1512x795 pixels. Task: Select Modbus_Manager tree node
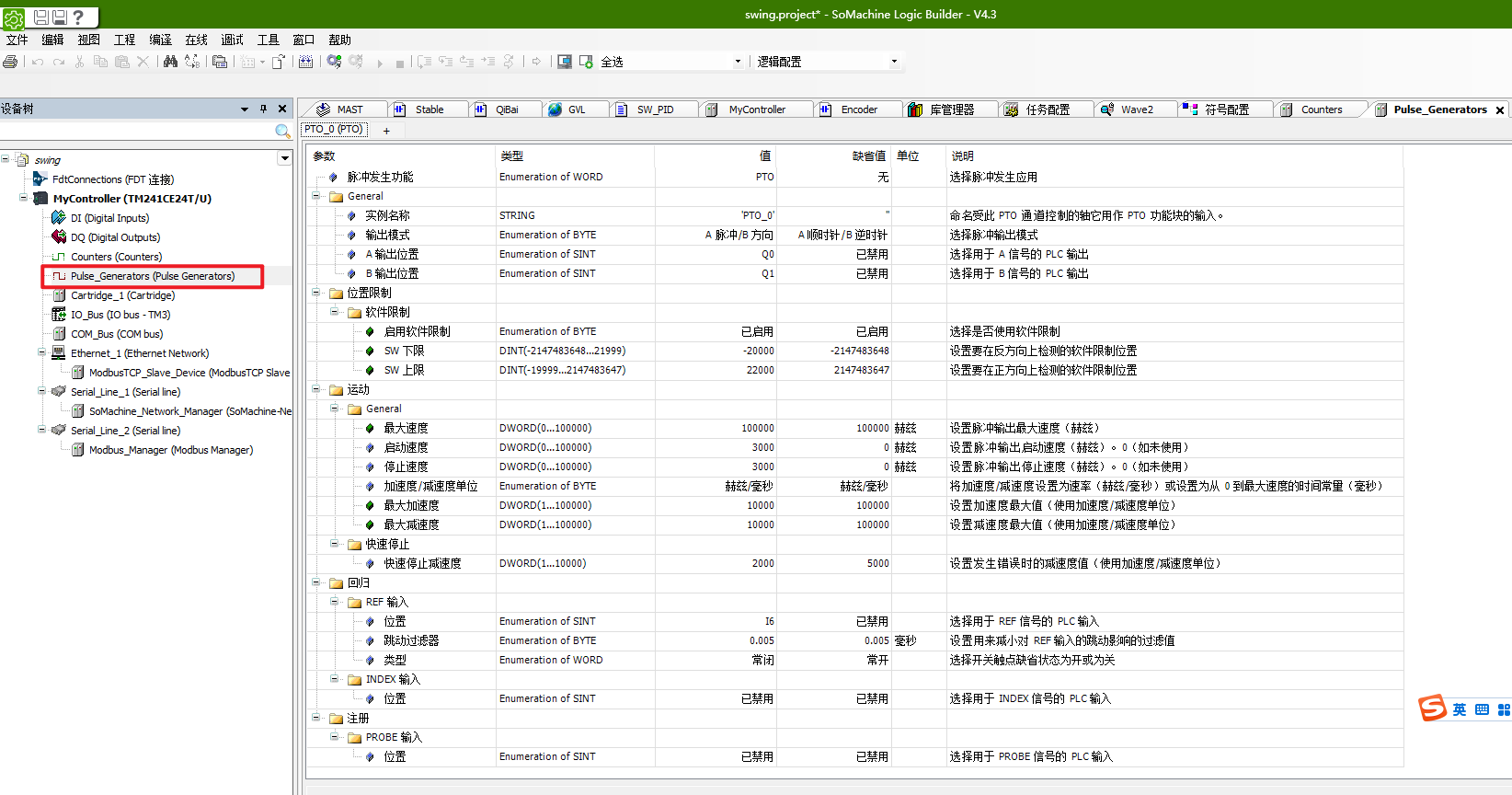(171, 450)
